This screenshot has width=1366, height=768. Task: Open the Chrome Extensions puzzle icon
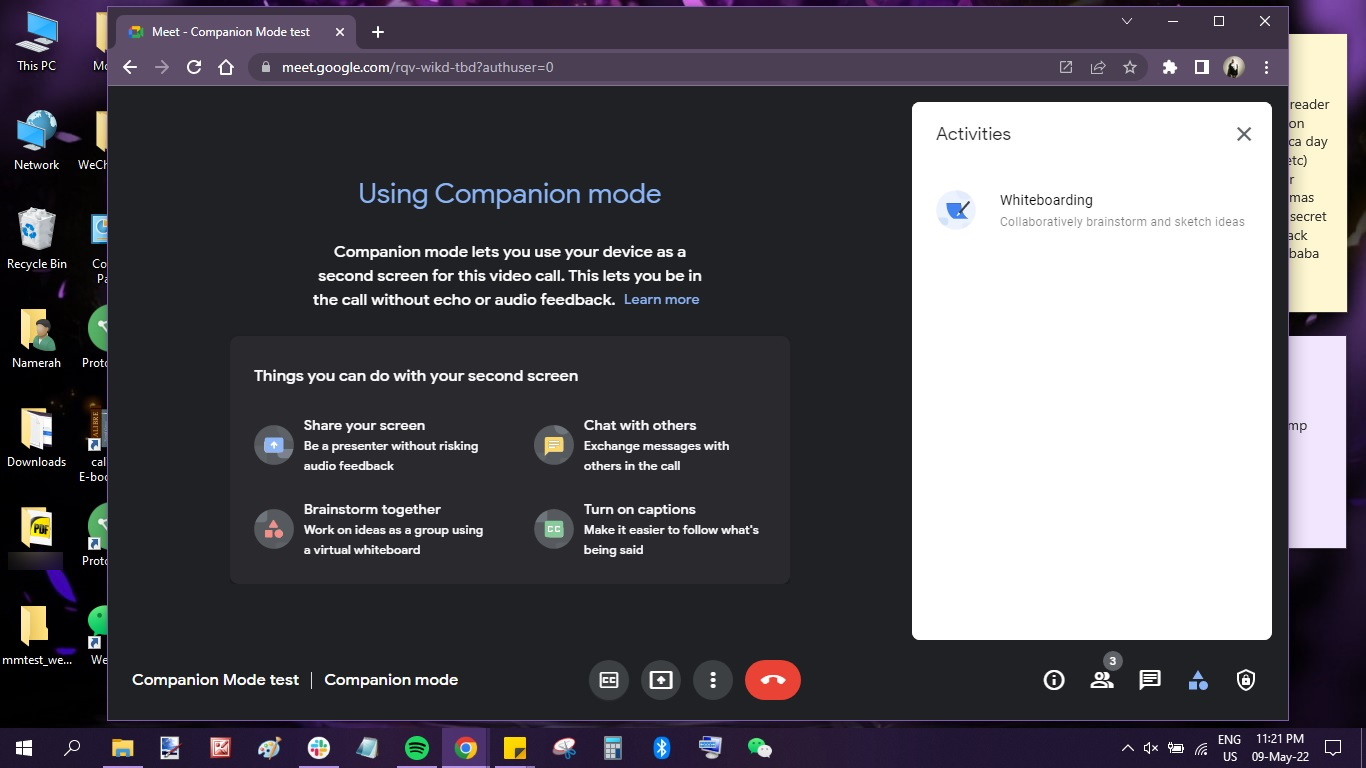tap(1170, 67)
